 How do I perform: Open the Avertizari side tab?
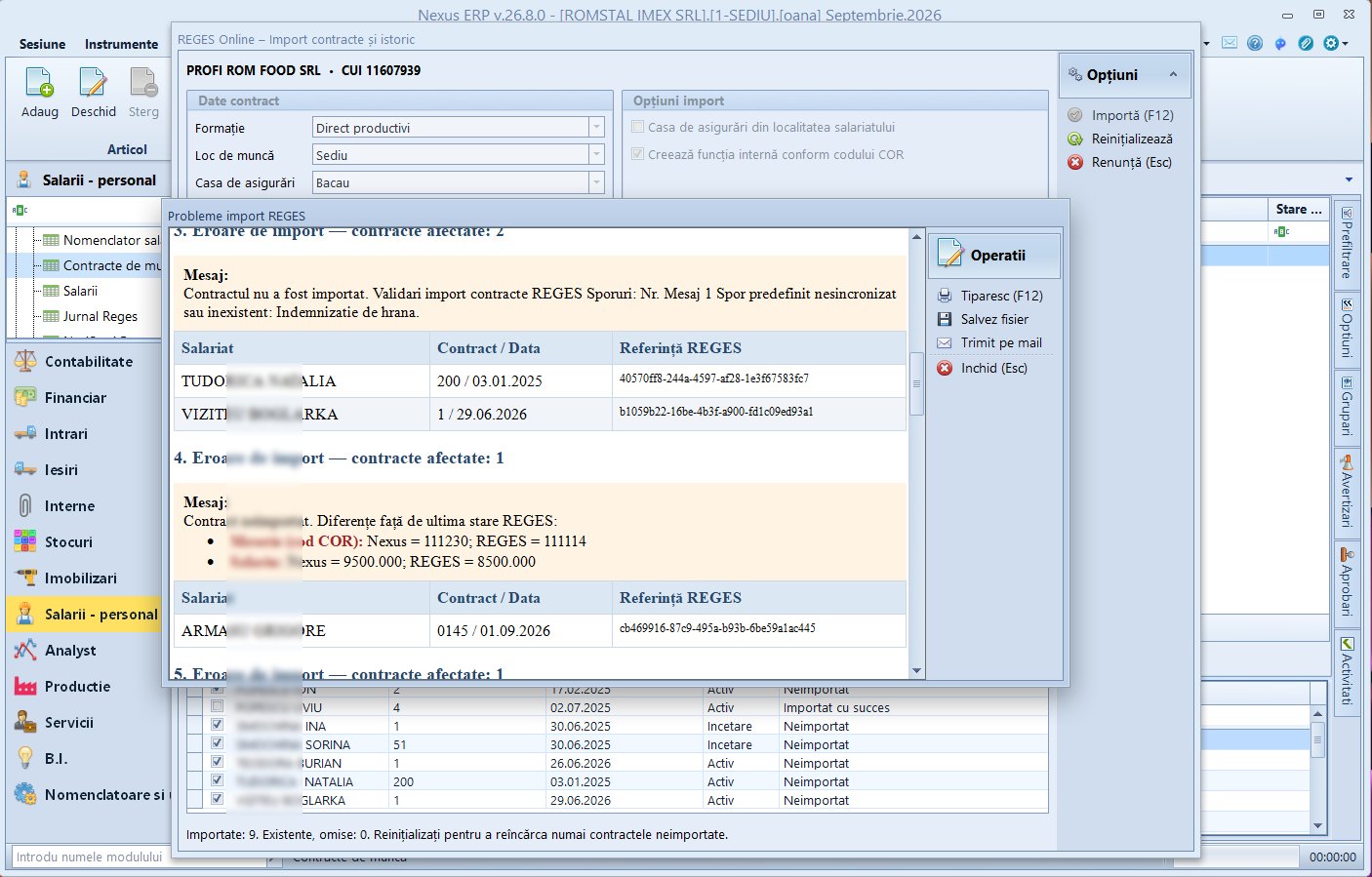pos(1347,492)
